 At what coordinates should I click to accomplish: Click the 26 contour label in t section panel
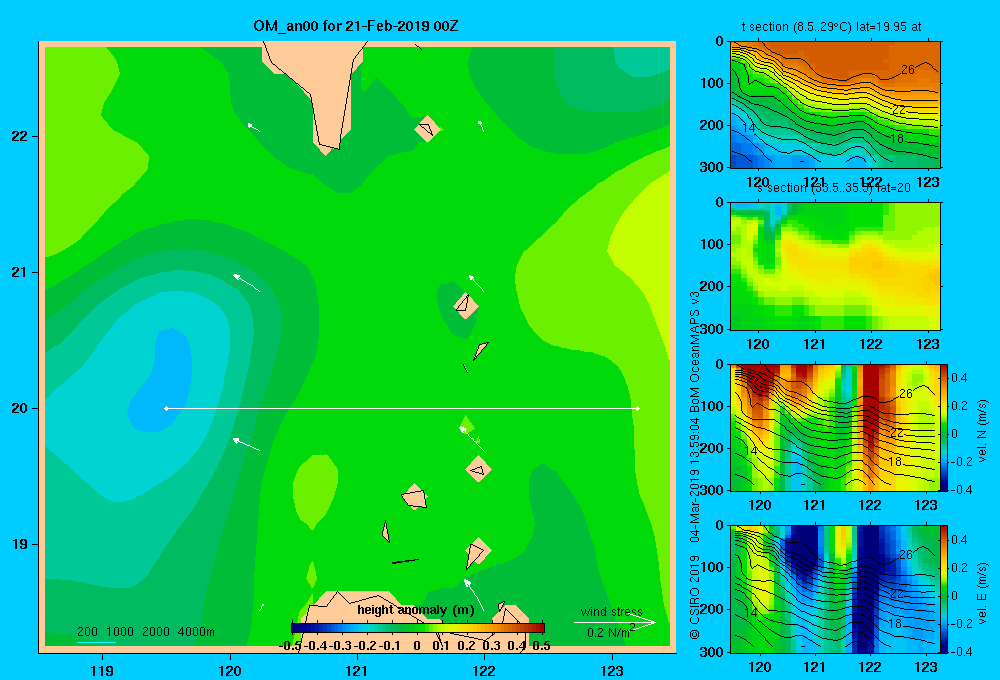coord(908,70)
